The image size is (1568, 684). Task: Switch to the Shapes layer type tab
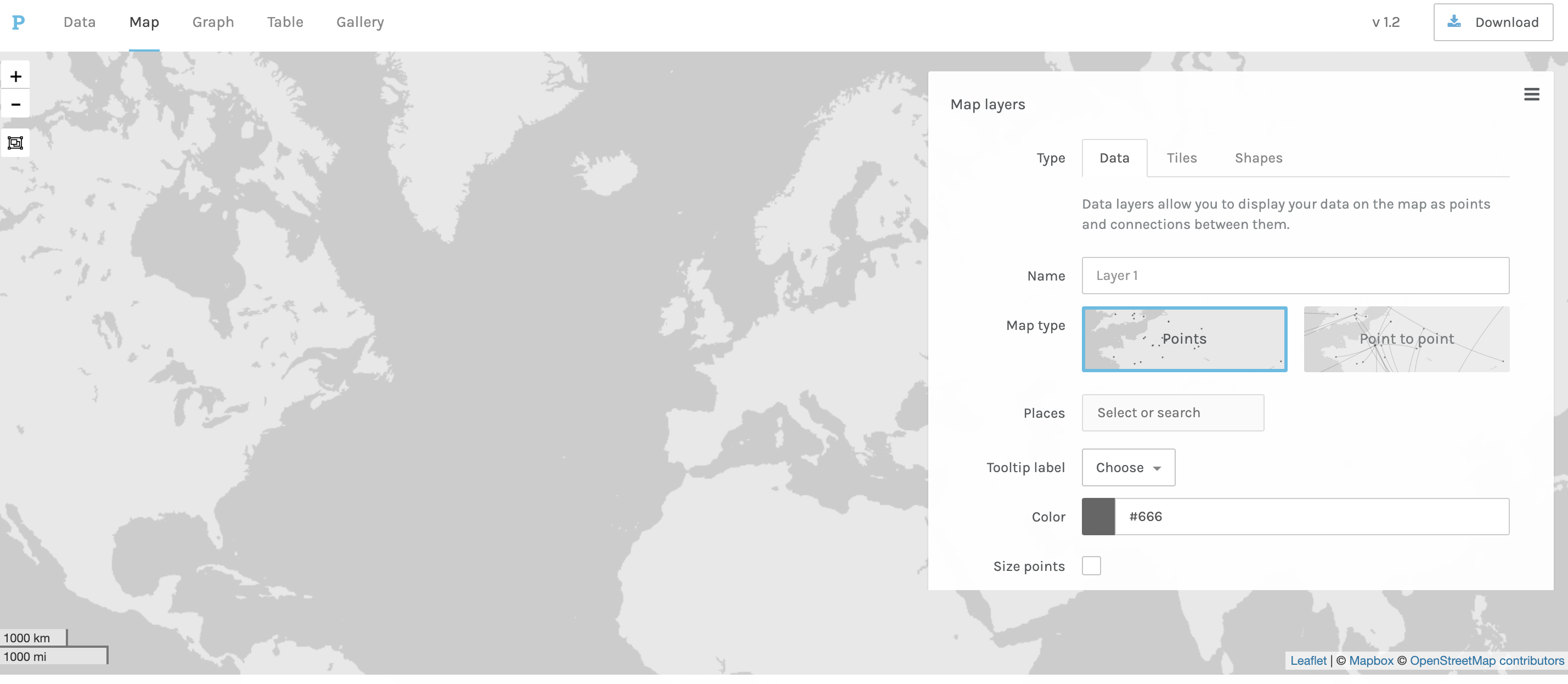pos(1258,158)
